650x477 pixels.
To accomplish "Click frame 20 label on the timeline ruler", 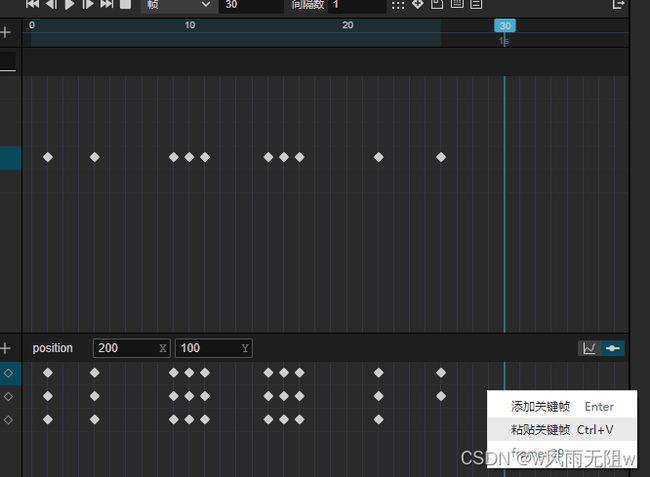I will [348, 25].
